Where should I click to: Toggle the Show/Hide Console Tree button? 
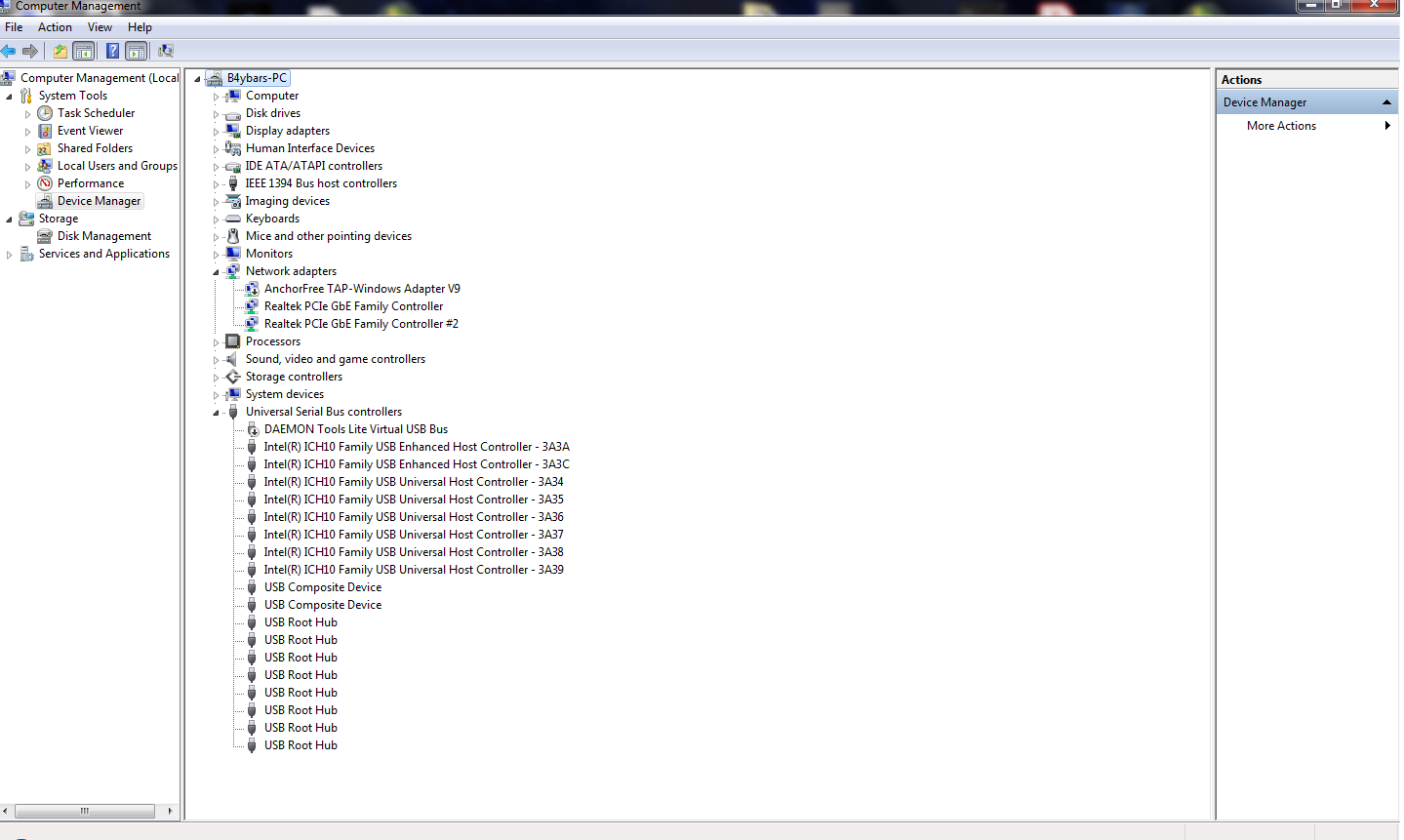tap(84, 51)
